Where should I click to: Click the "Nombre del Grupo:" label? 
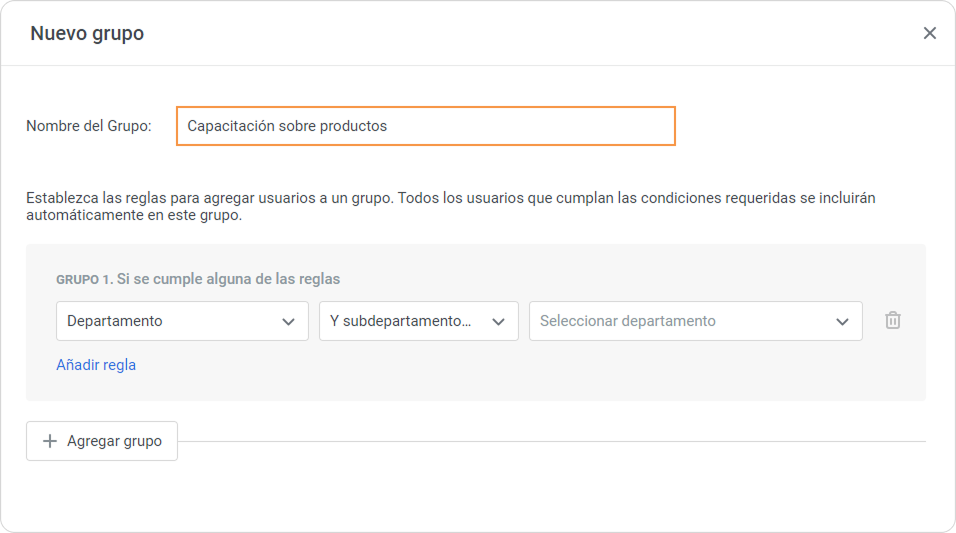[89, 126]
